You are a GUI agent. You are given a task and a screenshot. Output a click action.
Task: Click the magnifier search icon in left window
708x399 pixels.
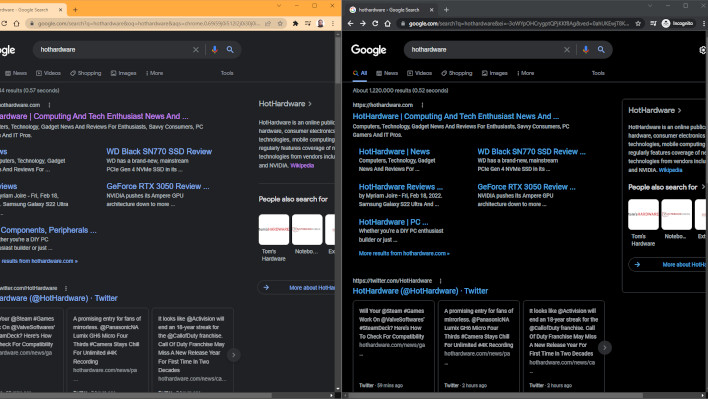point(230,50)
